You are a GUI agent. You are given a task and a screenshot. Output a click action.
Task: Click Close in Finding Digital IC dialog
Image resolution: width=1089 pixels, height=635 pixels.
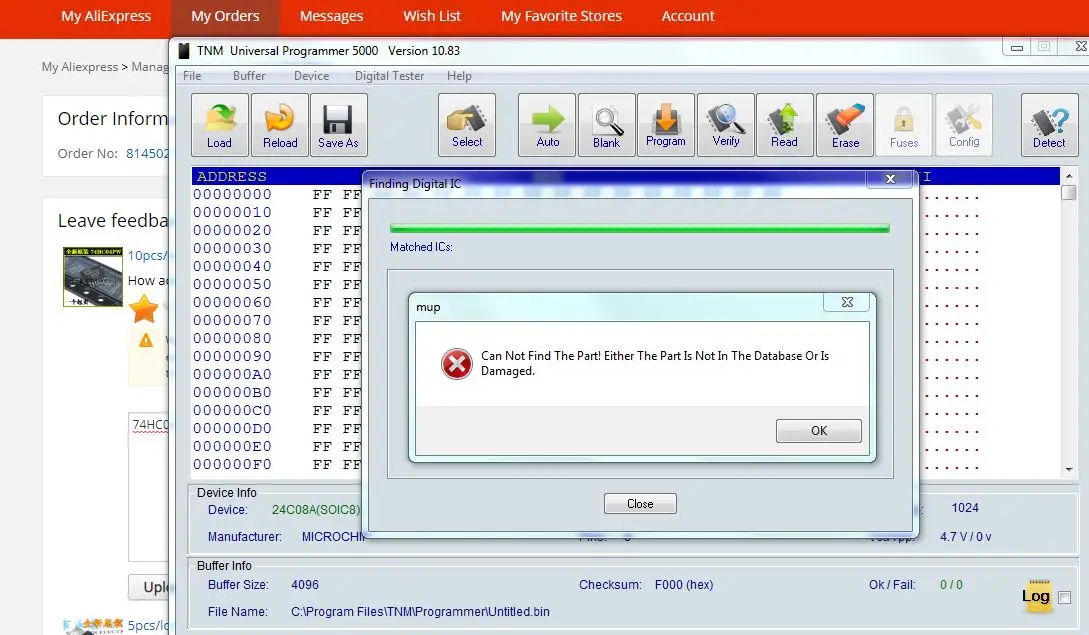(x=640, y=504)
